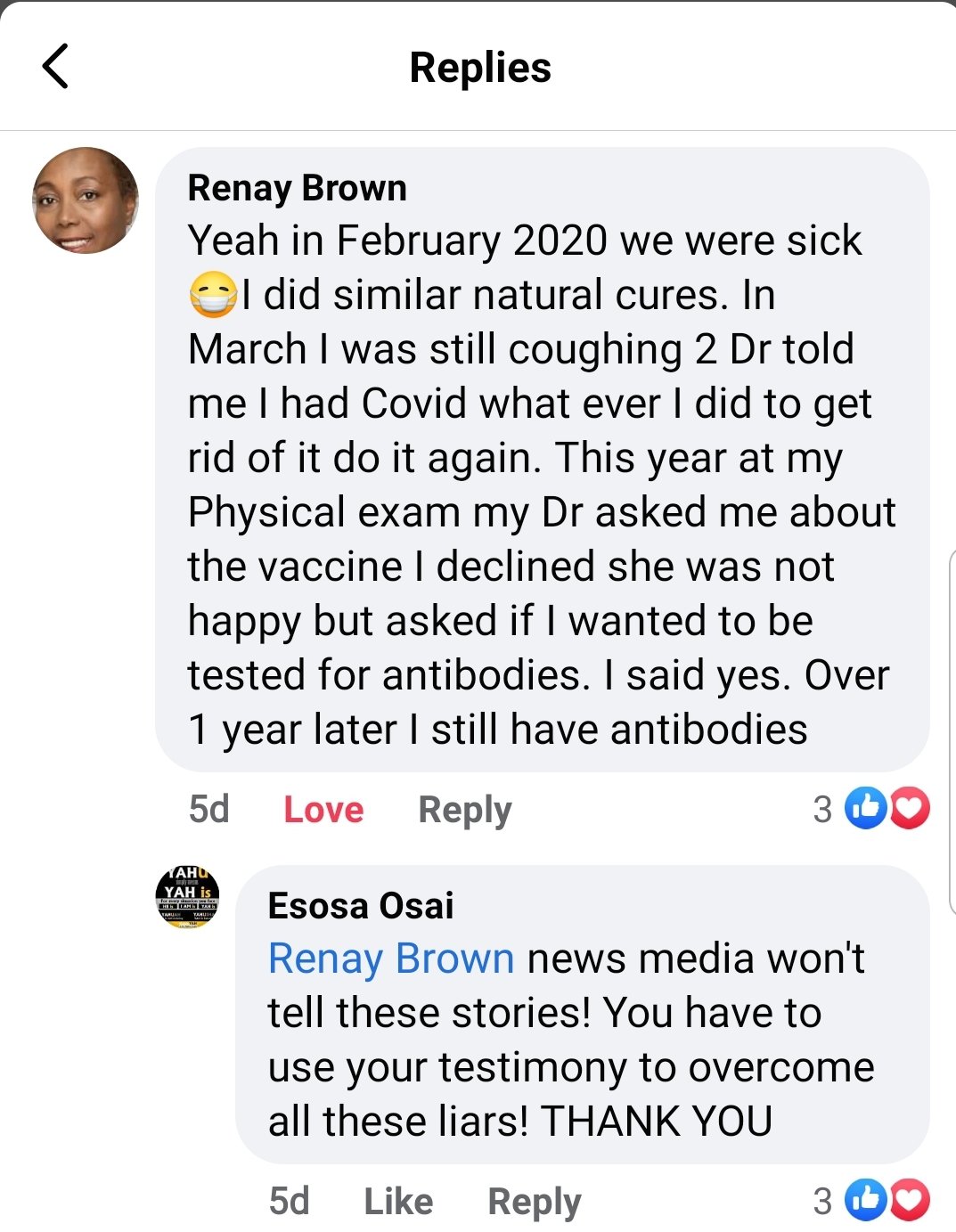
Task: Tap the 5d timestamp under Renay Brown's comment
Action: coord(209,810)
